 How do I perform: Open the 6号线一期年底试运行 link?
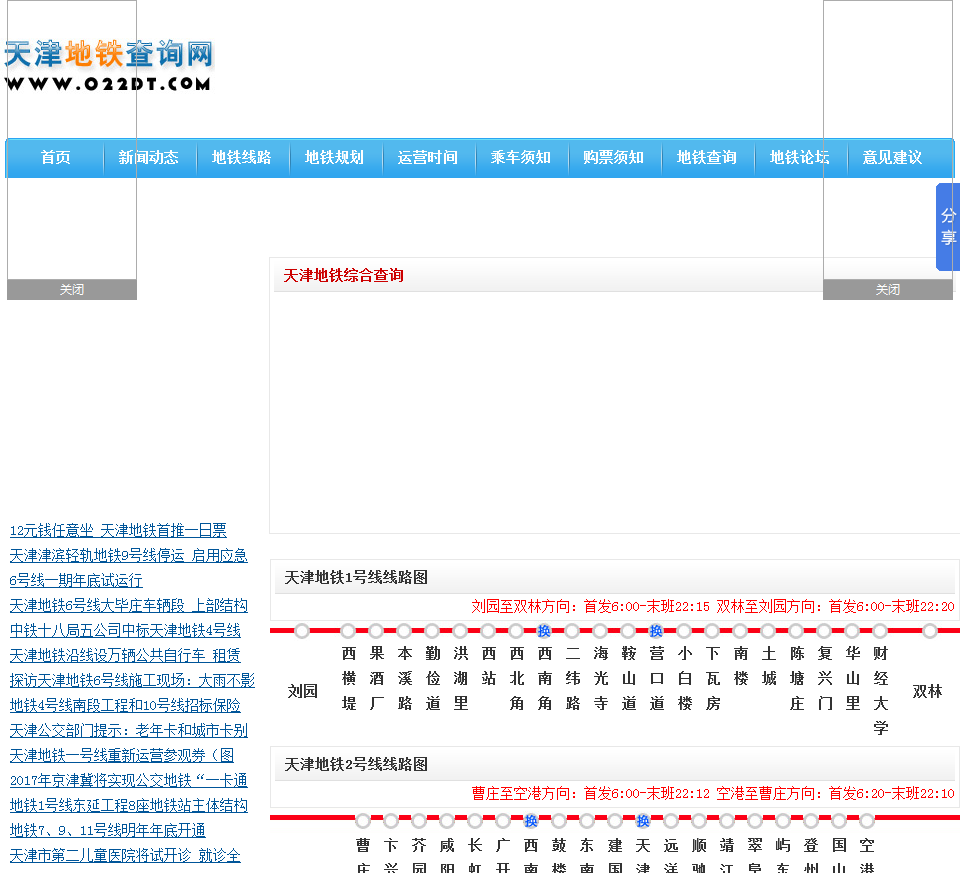(x=76, y=580)
